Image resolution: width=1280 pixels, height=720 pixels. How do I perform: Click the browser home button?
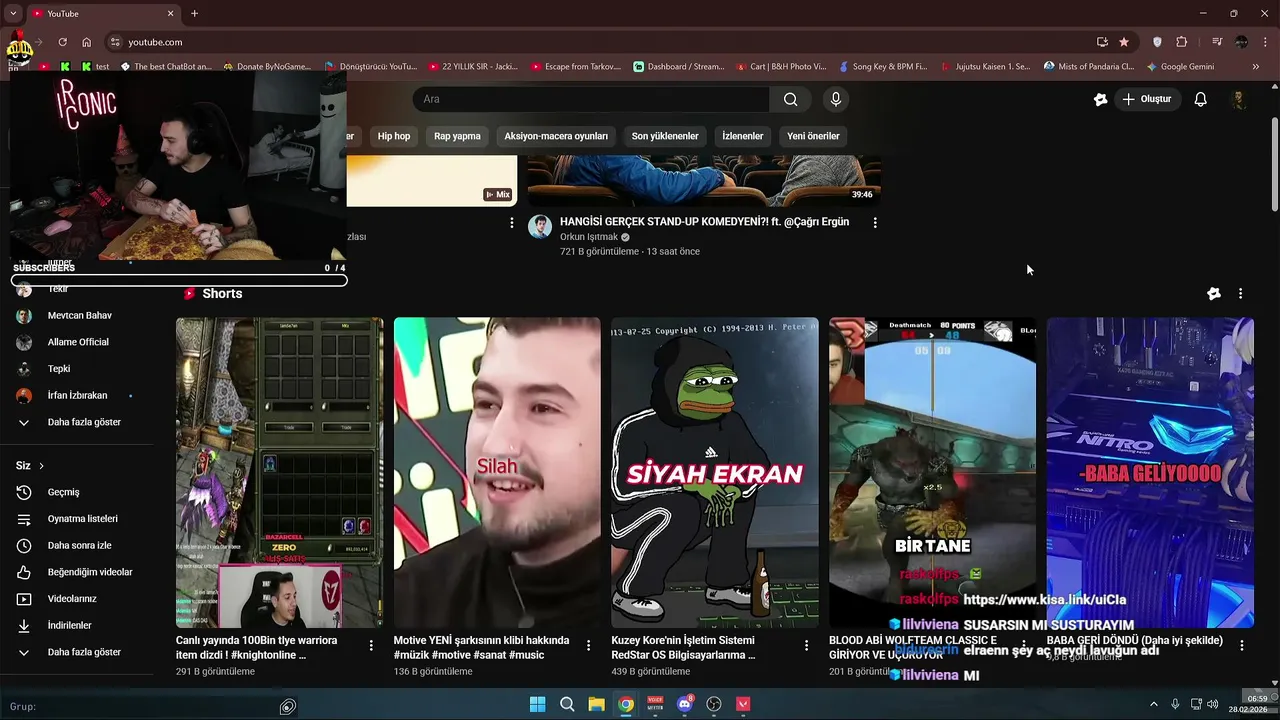pos(87,42)
